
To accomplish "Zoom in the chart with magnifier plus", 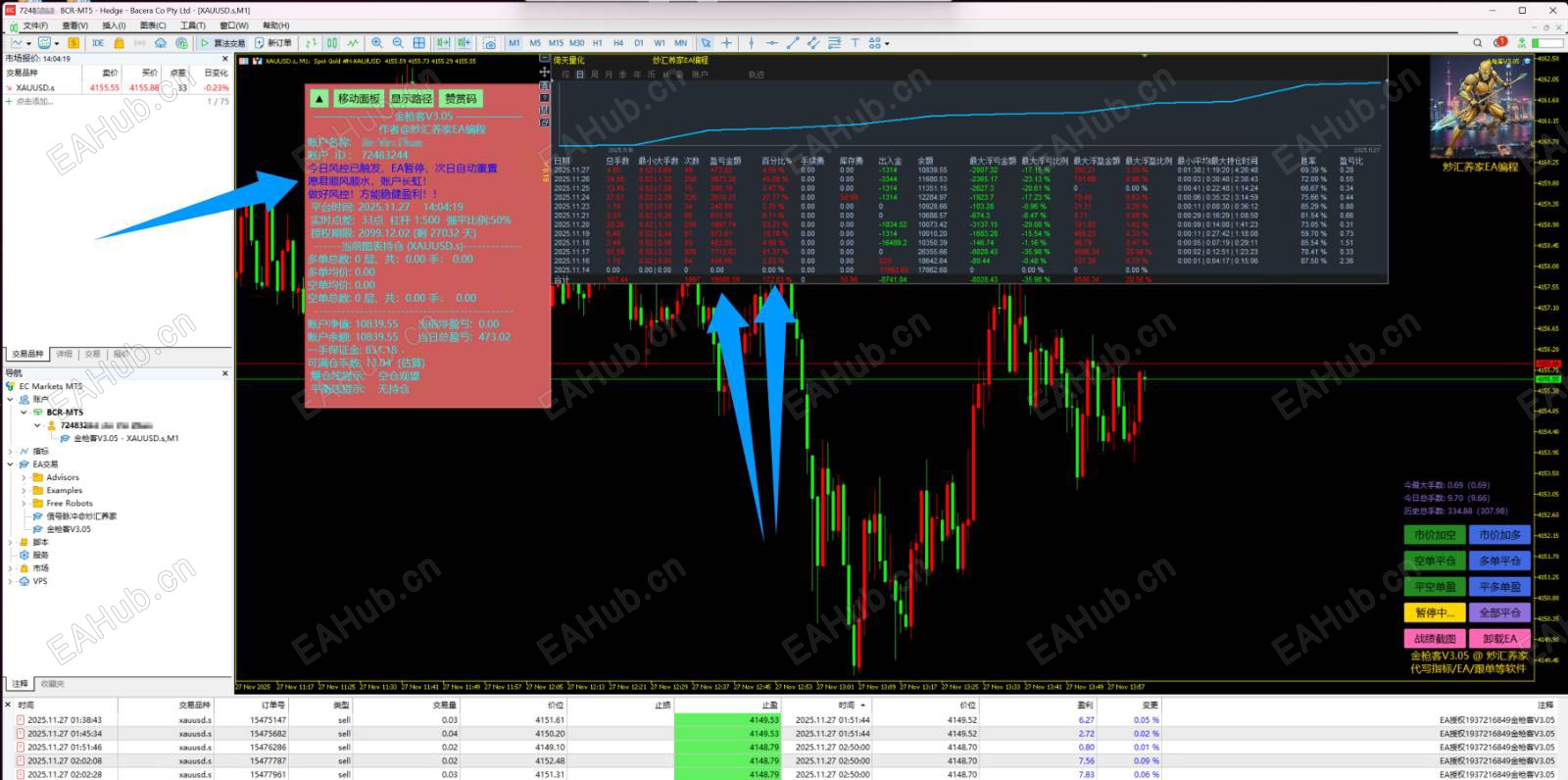I will pos(376,43).
